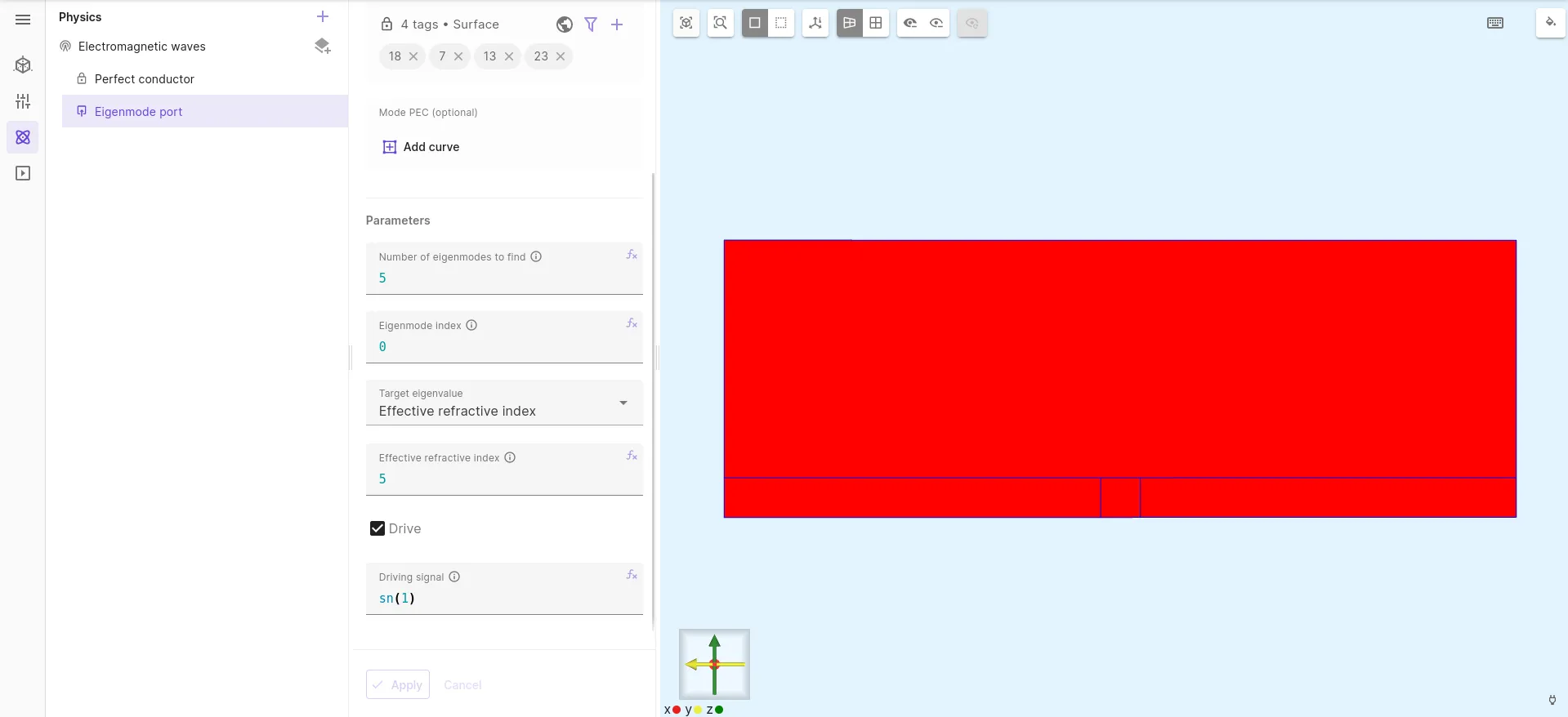Edit number of eigenmodes to find field
The height and width of the screenshot is (717, 1568).
click(504, 278)
